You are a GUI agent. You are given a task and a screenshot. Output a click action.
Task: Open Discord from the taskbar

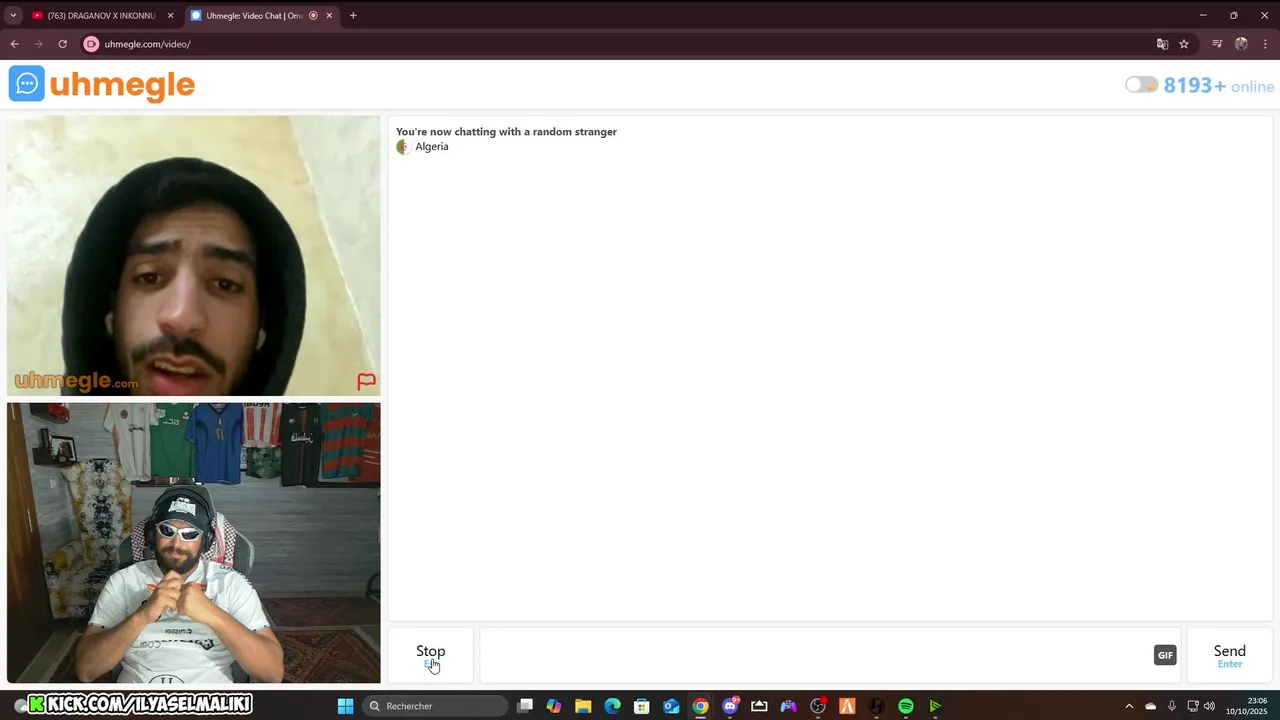tap(730, 706)
